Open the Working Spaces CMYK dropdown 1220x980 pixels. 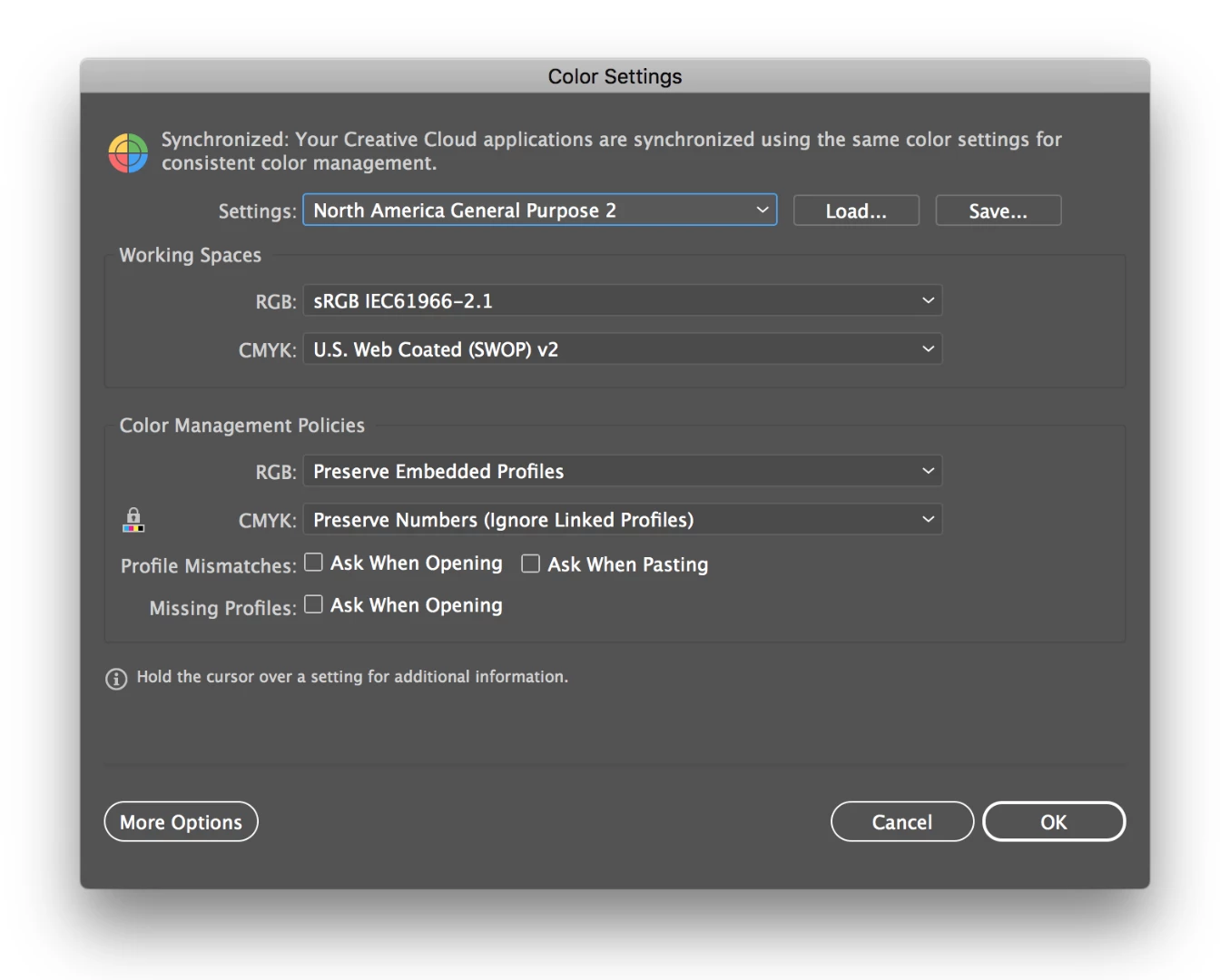[x=623, y=349]
